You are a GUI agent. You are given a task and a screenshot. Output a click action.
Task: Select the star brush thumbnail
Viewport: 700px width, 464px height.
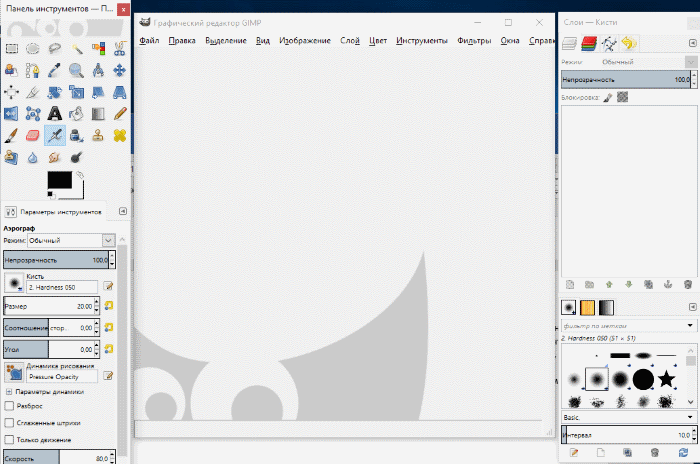[x=666, y=378]
